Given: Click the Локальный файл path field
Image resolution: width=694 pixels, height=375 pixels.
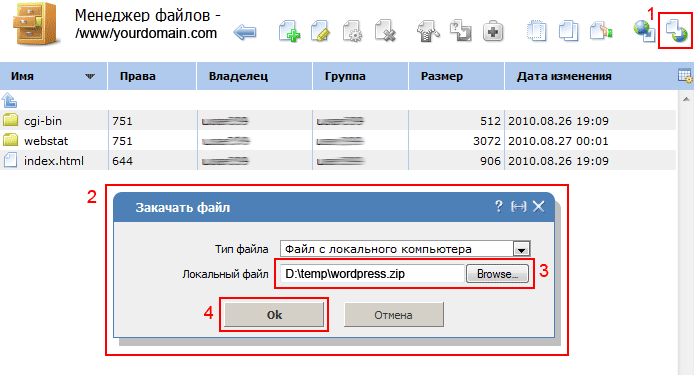Looking at the screenshot, I should coord(372,274).
